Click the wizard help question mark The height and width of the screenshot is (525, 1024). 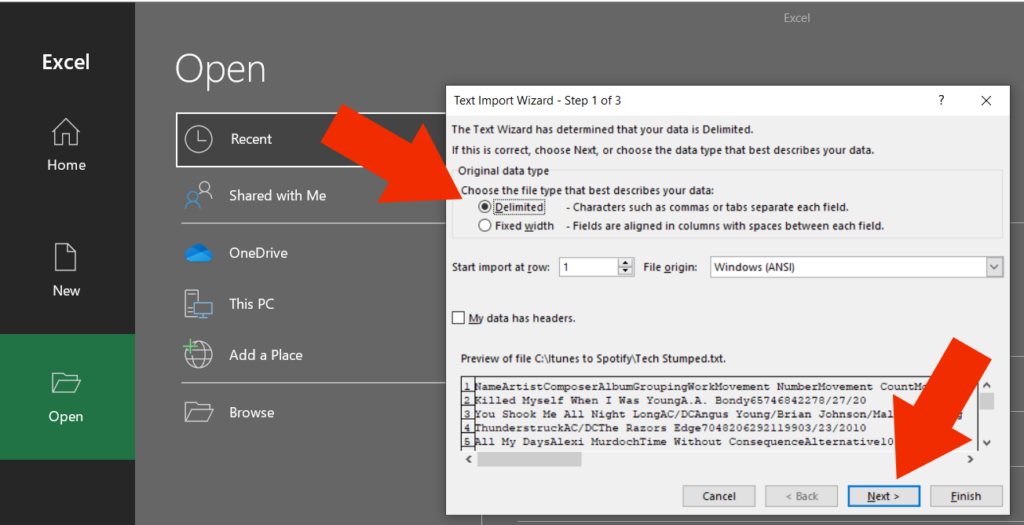pos(941,100)
